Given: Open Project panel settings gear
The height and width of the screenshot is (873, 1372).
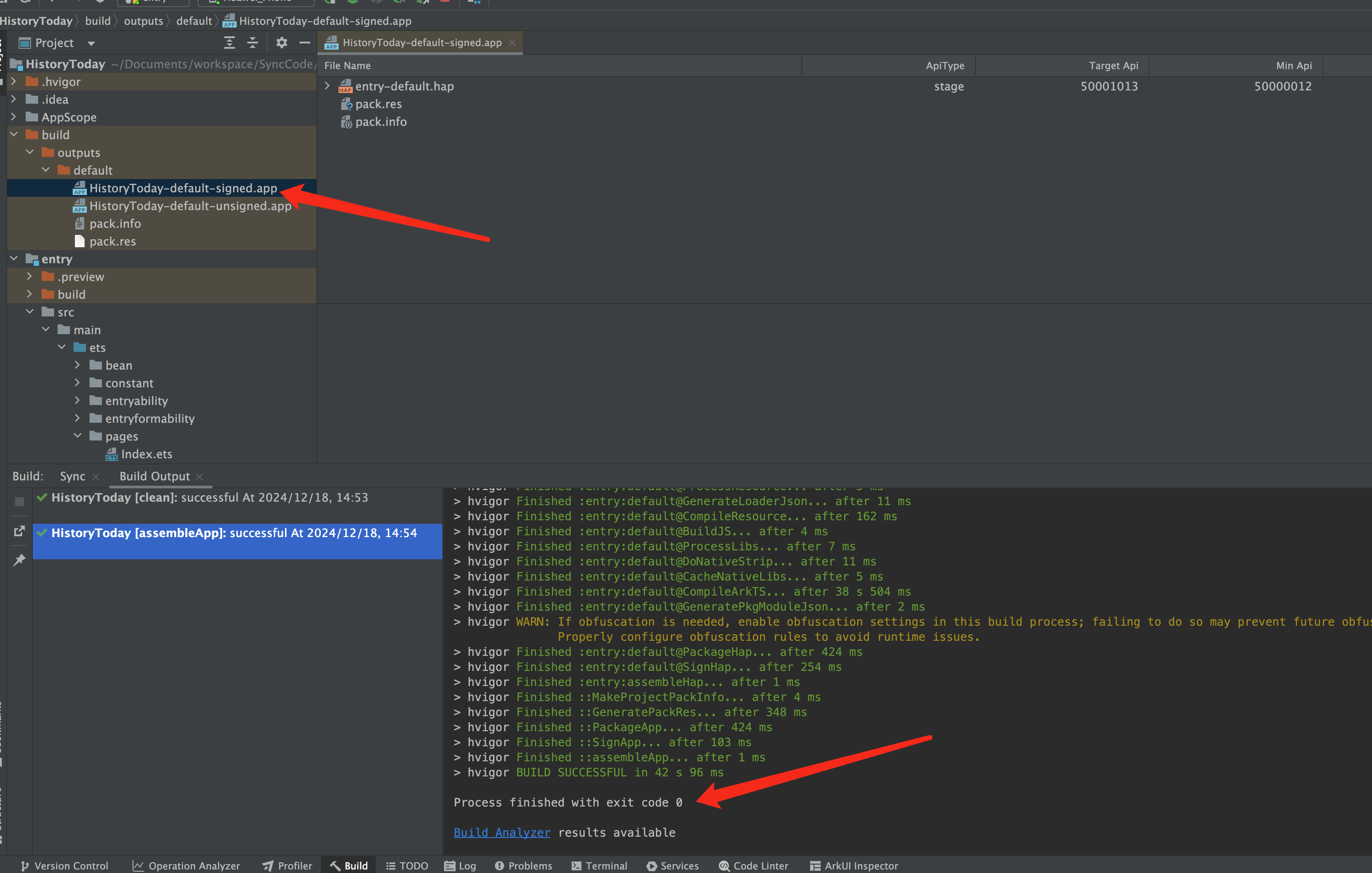Looking at the screenshot, I should [x=281, y=43].
